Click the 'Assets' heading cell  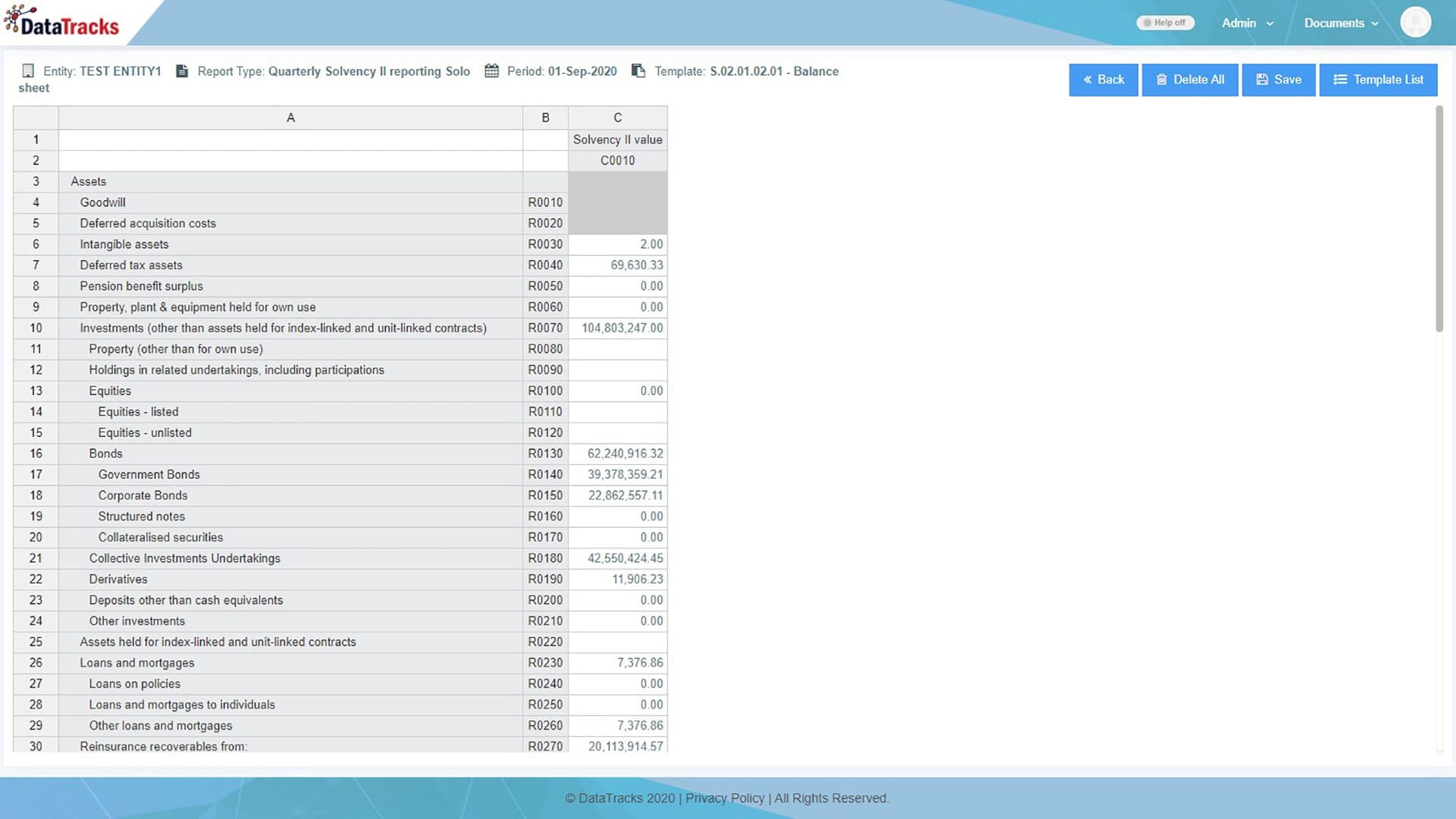(290, 182)
